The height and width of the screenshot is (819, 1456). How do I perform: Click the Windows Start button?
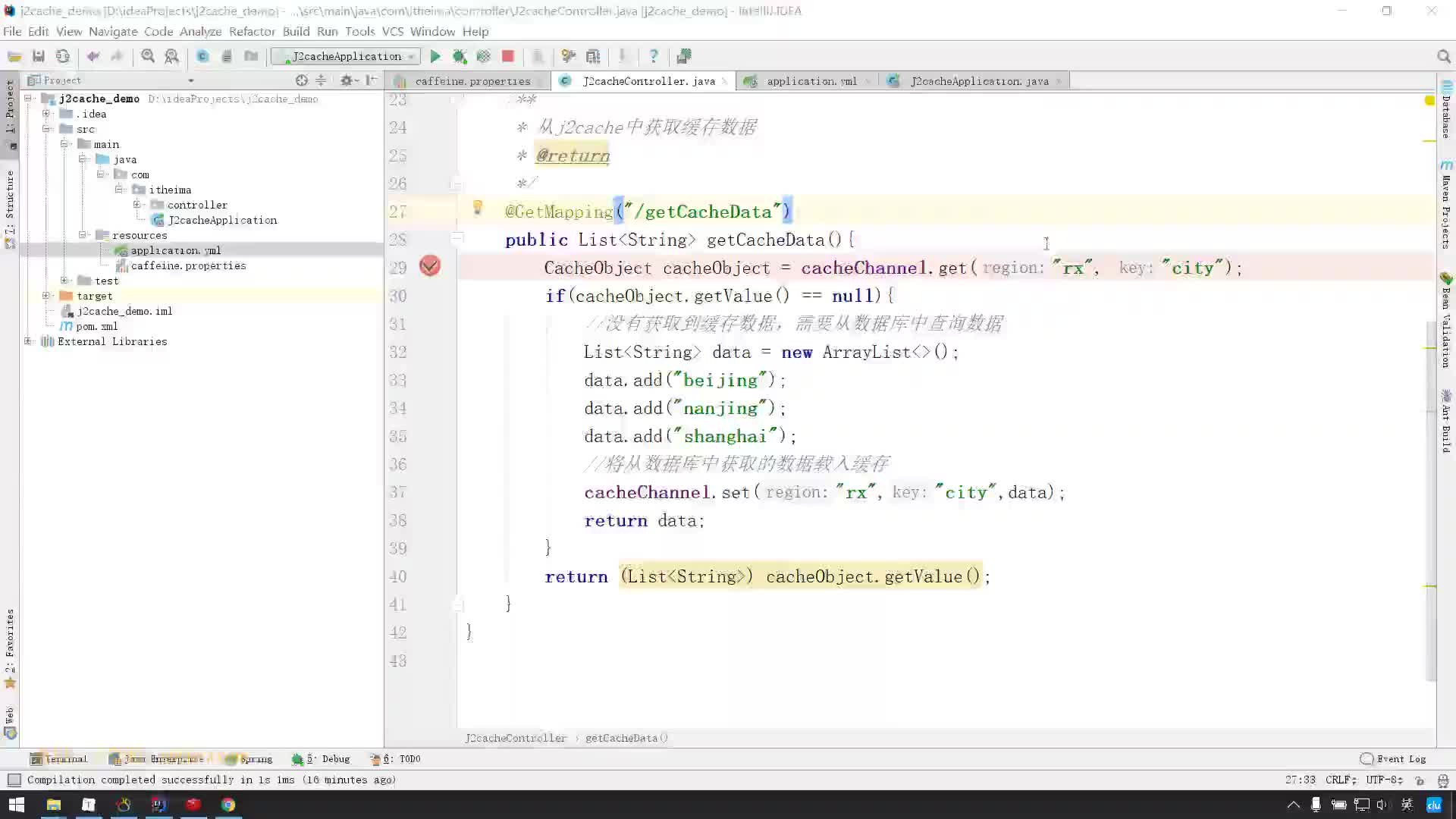[x=17, y=805]
